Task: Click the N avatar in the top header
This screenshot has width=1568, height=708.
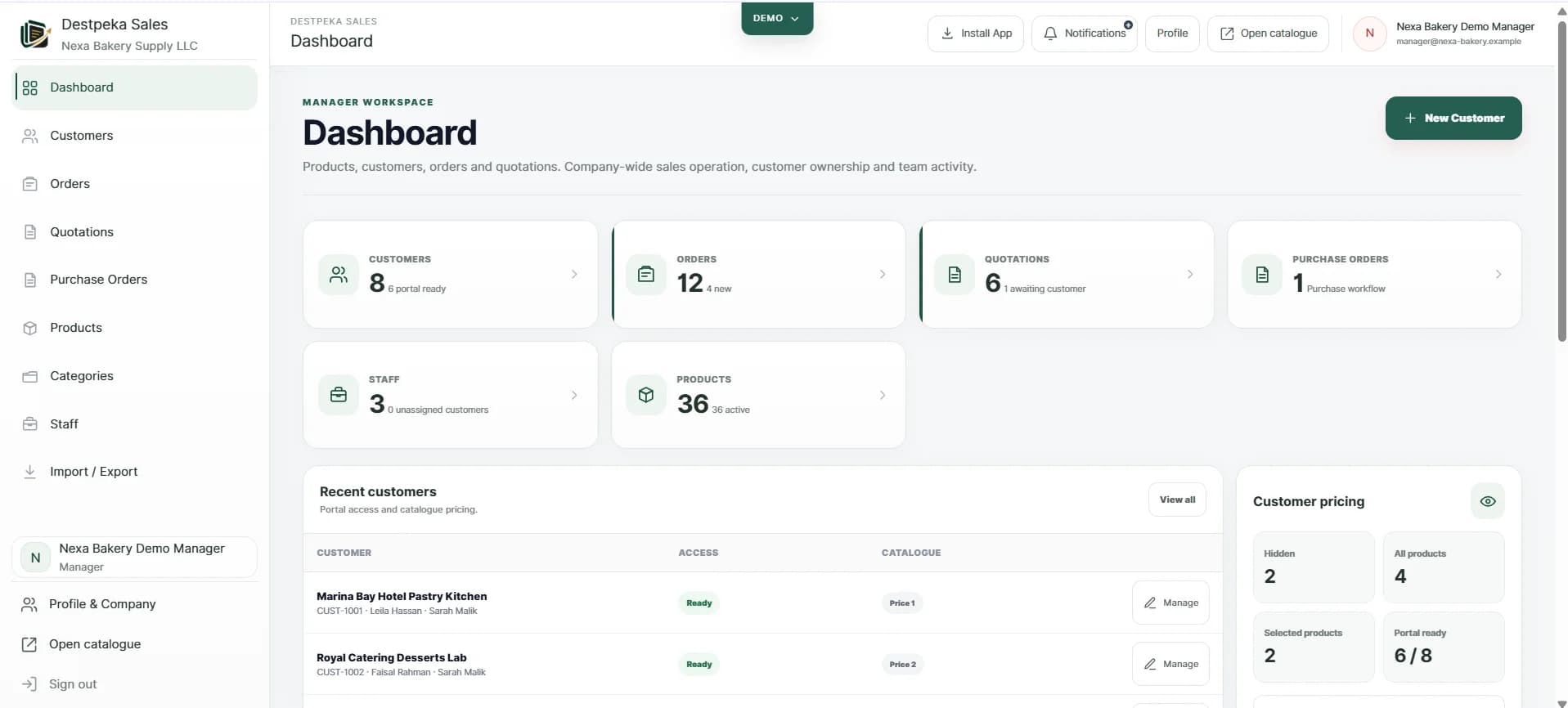Action: point(1370,34)
